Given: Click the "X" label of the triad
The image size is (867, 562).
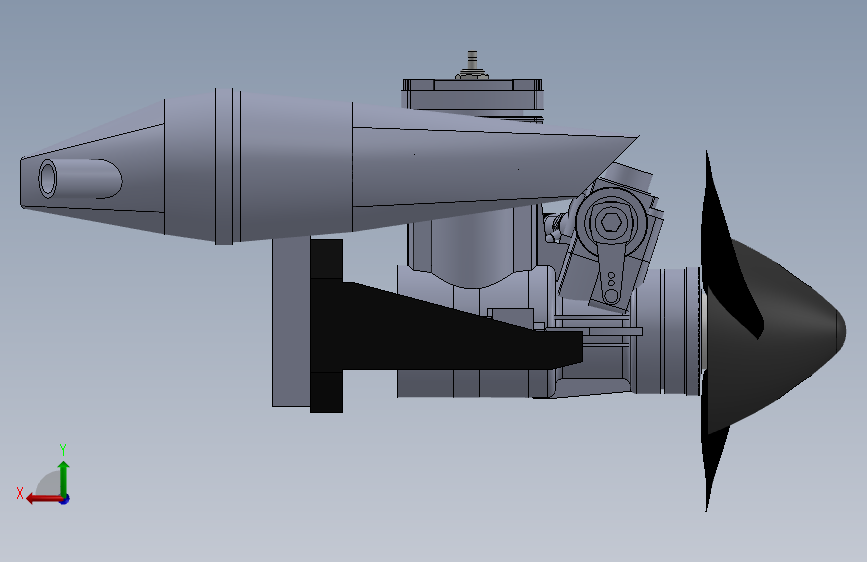Looking at the screenshot, I should 20,493.
